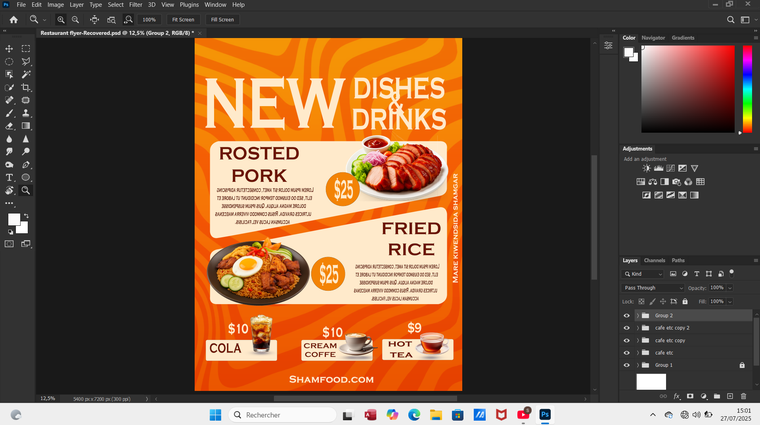The height and width of the screenshot is (425, 760).
Task: Click the foreground color swatch in toolbox
Action: coord(14,219)
